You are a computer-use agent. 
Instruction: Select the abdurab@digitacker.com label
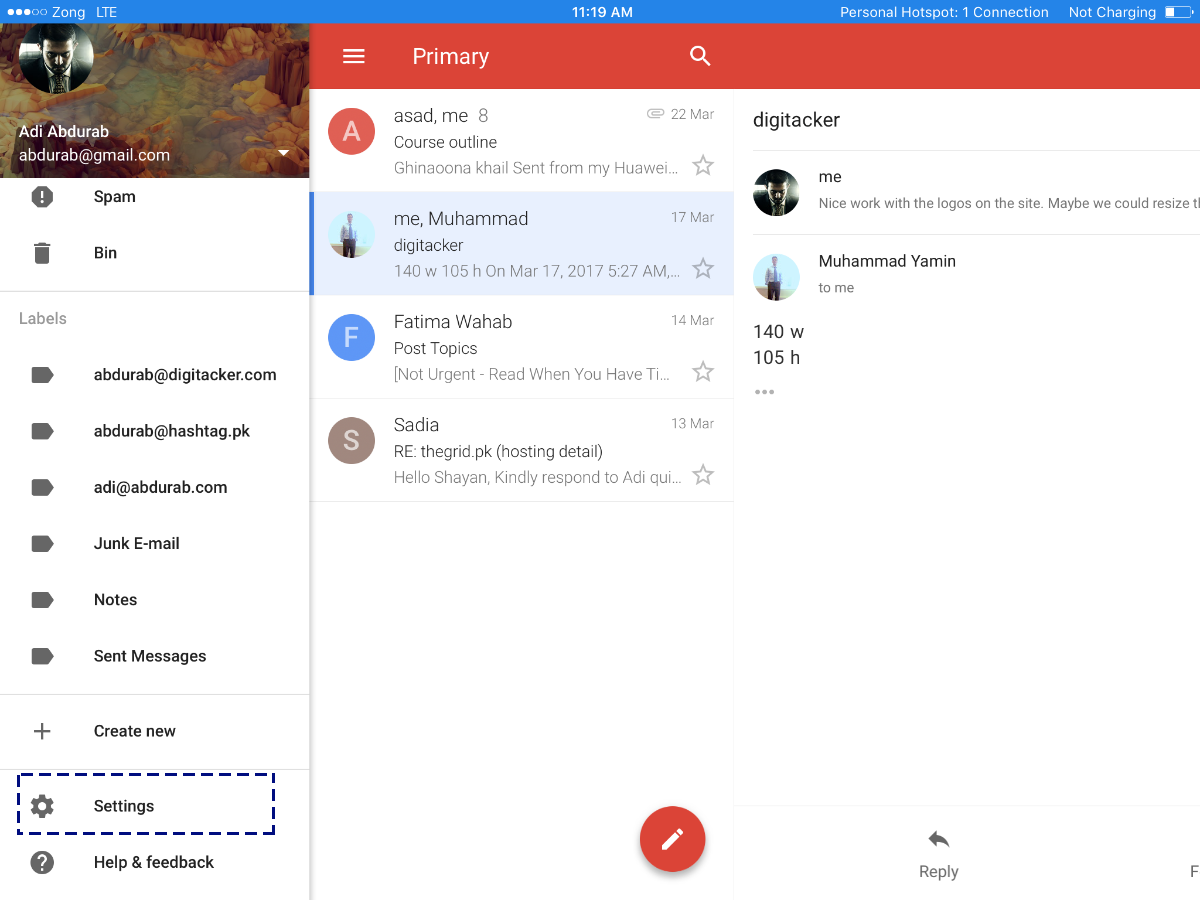(184, 375)
